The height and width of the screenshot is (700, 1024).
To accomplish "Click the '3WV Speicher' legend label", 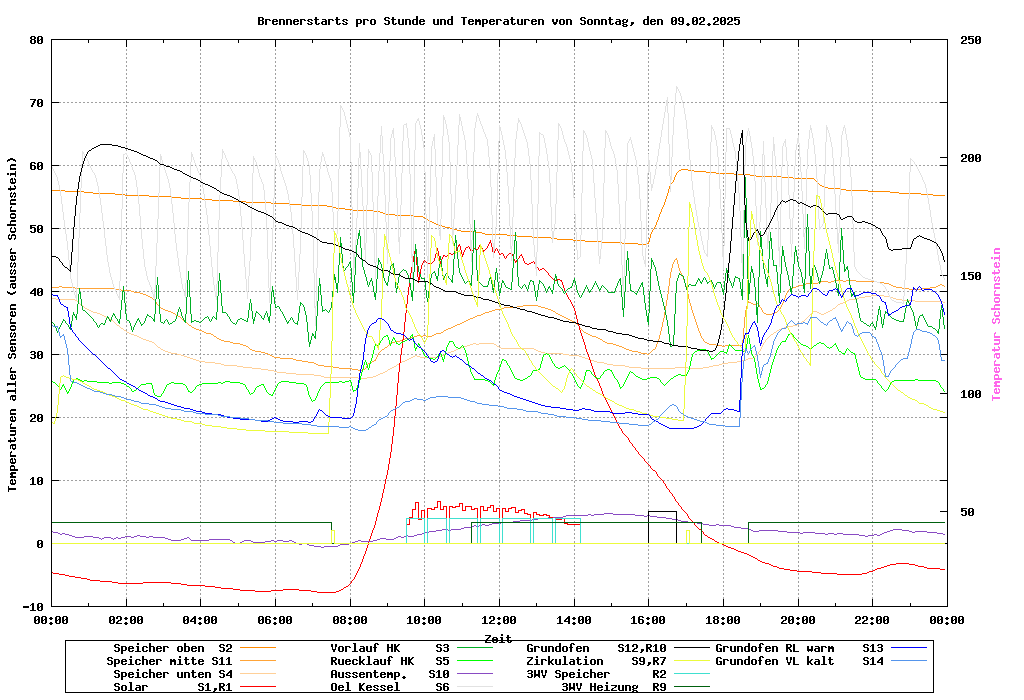I will coord(568,674).
